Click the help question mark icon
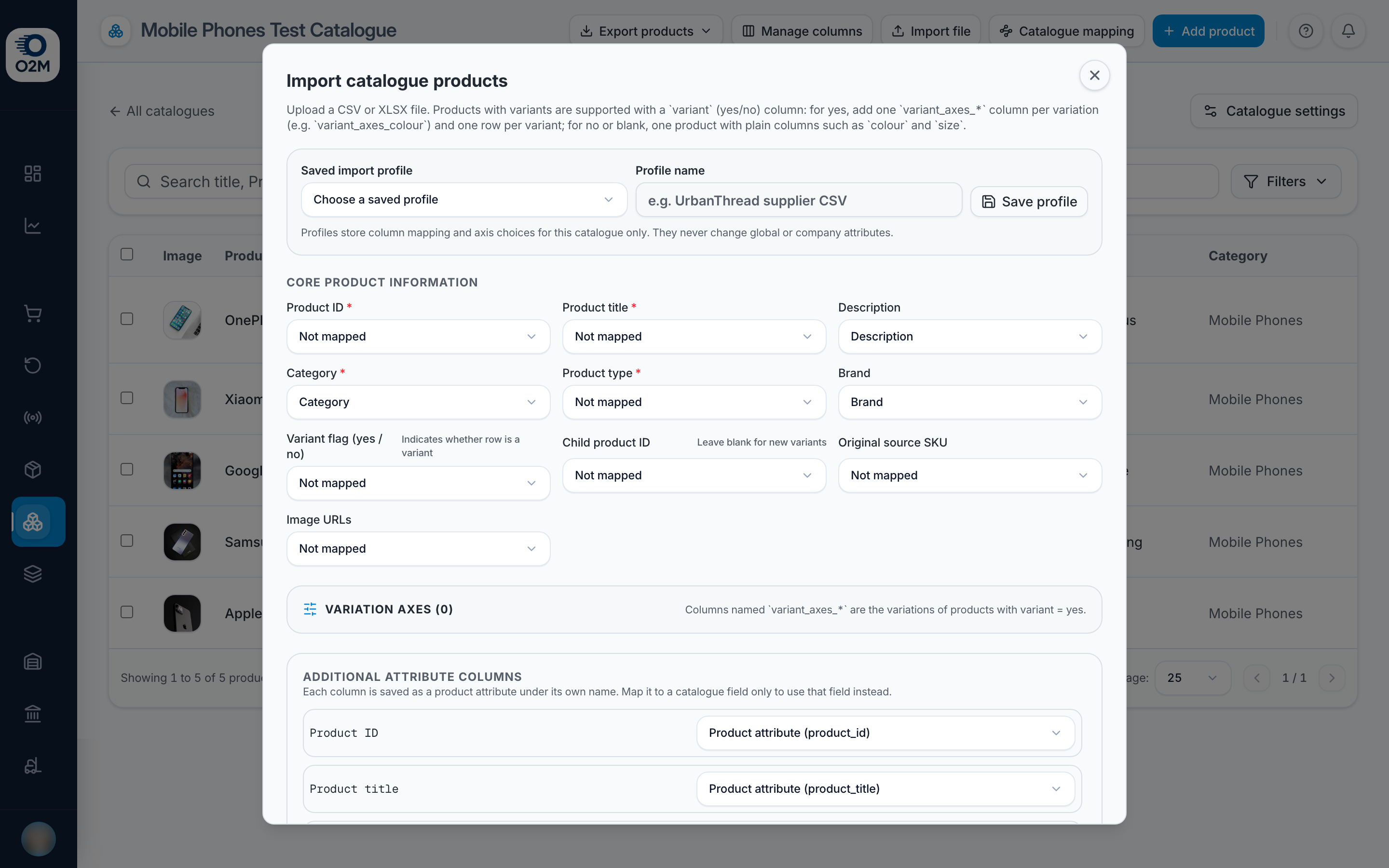 tap(1306, 31)
